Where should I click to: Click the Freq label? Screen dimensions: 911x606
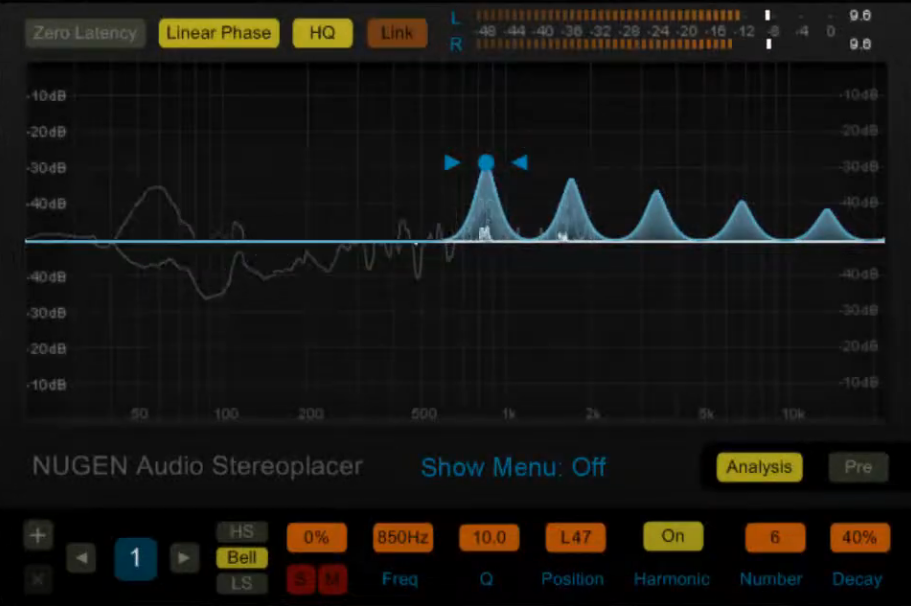(400, 579)
